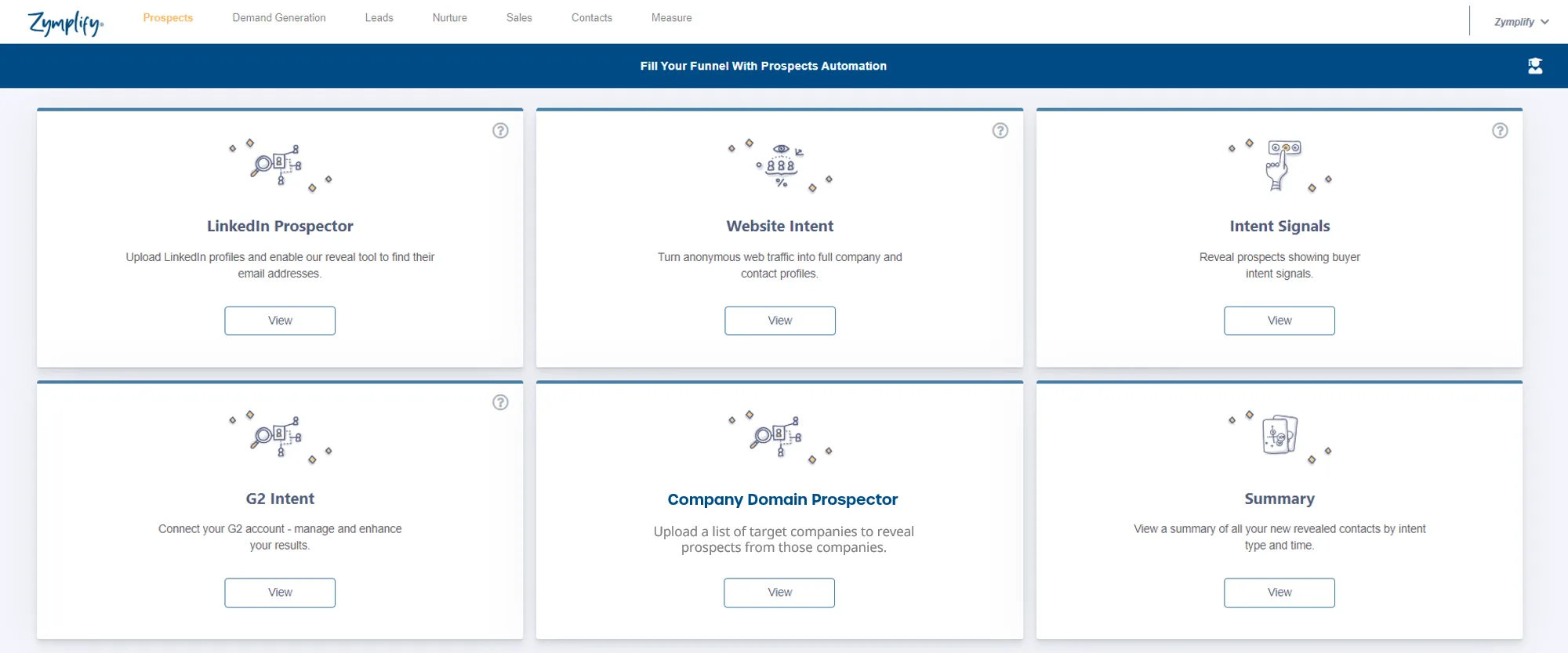
Task: Click 'Upload a list of target companies' text
Action: pyautogui.click(x=784, y=539)
